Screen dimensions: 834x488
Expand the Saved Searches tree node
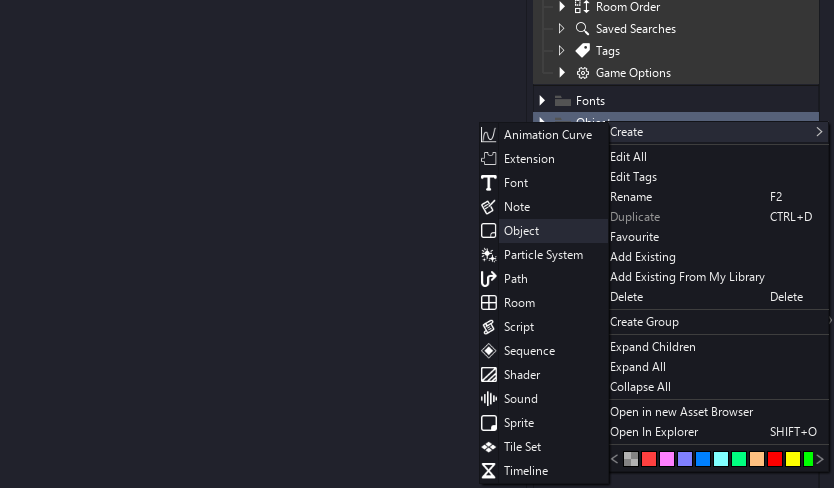(x=561, y=29)
